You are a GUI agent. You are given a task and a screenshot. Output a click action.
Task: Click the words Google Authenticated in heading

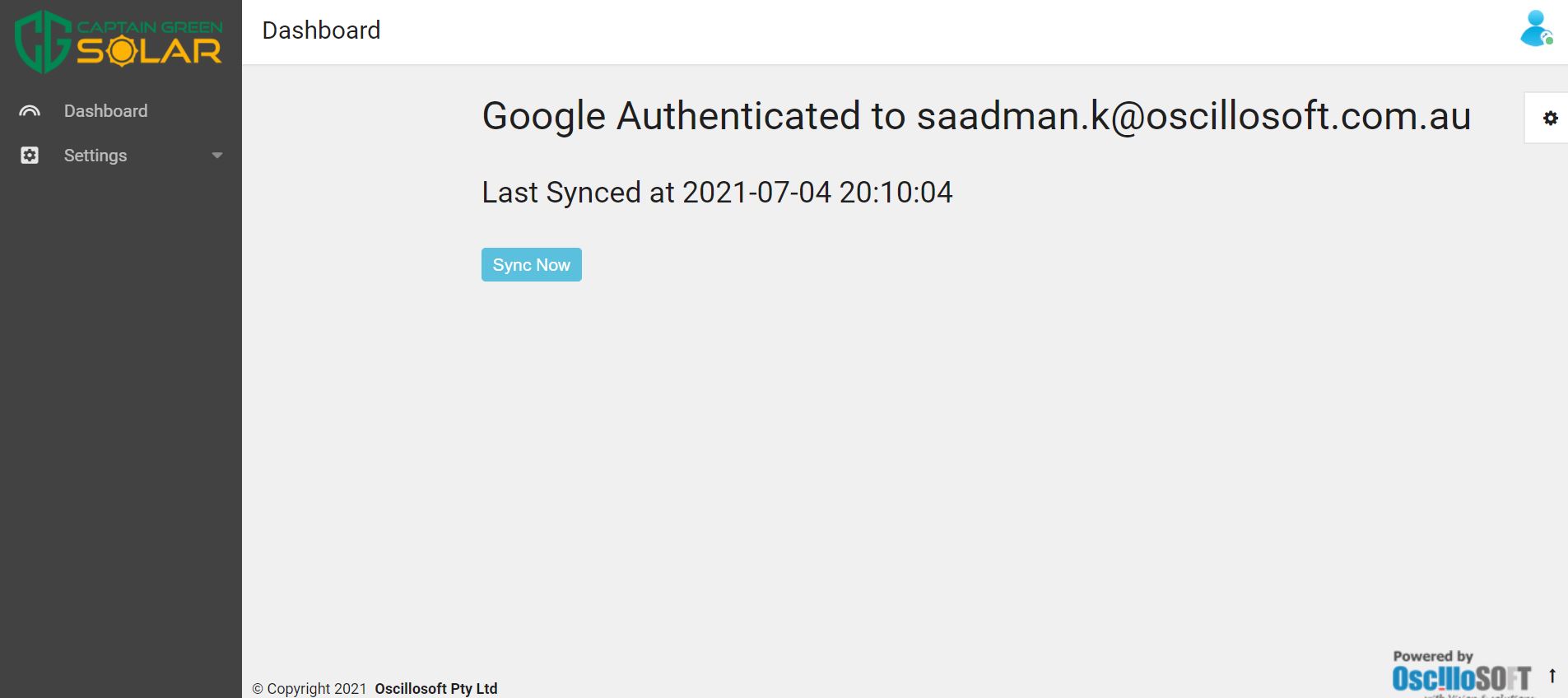point(671,116)
